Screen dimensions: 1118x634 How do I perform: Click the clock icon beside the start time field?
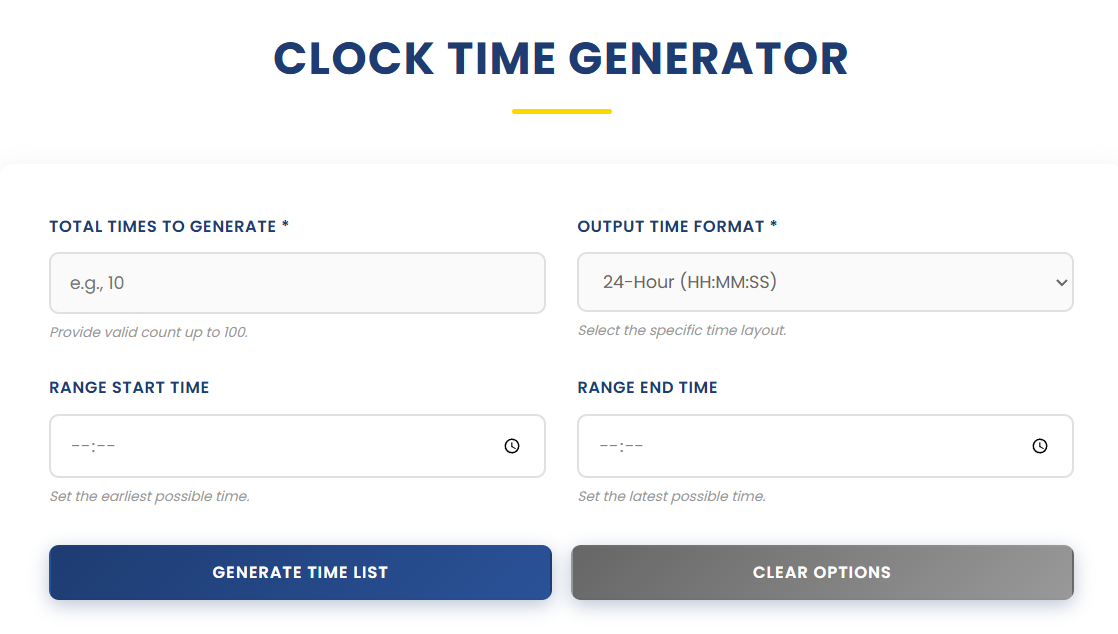[513, 446]
